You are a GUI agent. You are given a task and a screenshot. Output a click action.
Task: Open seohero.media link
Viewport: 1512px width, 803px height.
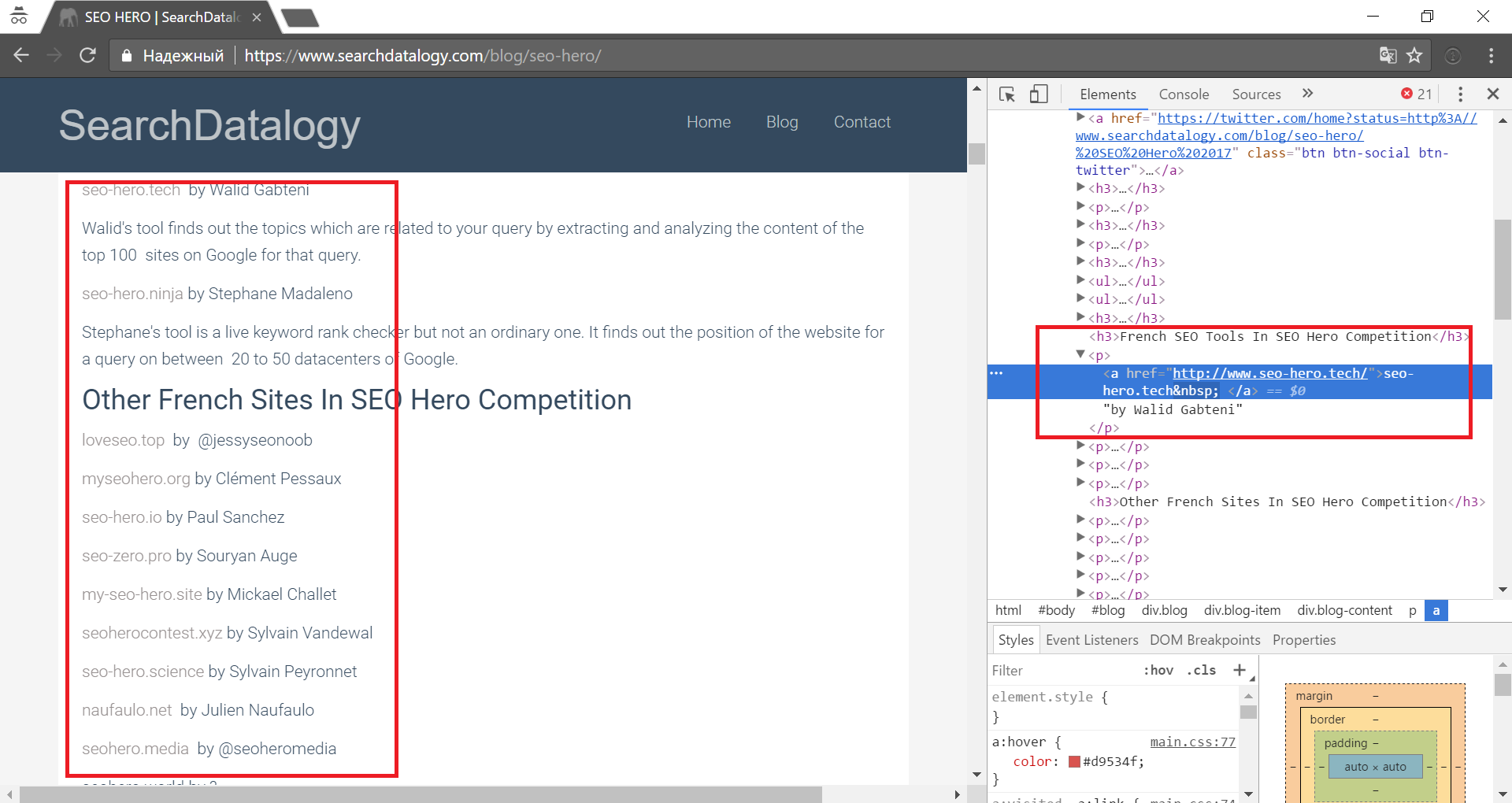click(x=135, y=749)
